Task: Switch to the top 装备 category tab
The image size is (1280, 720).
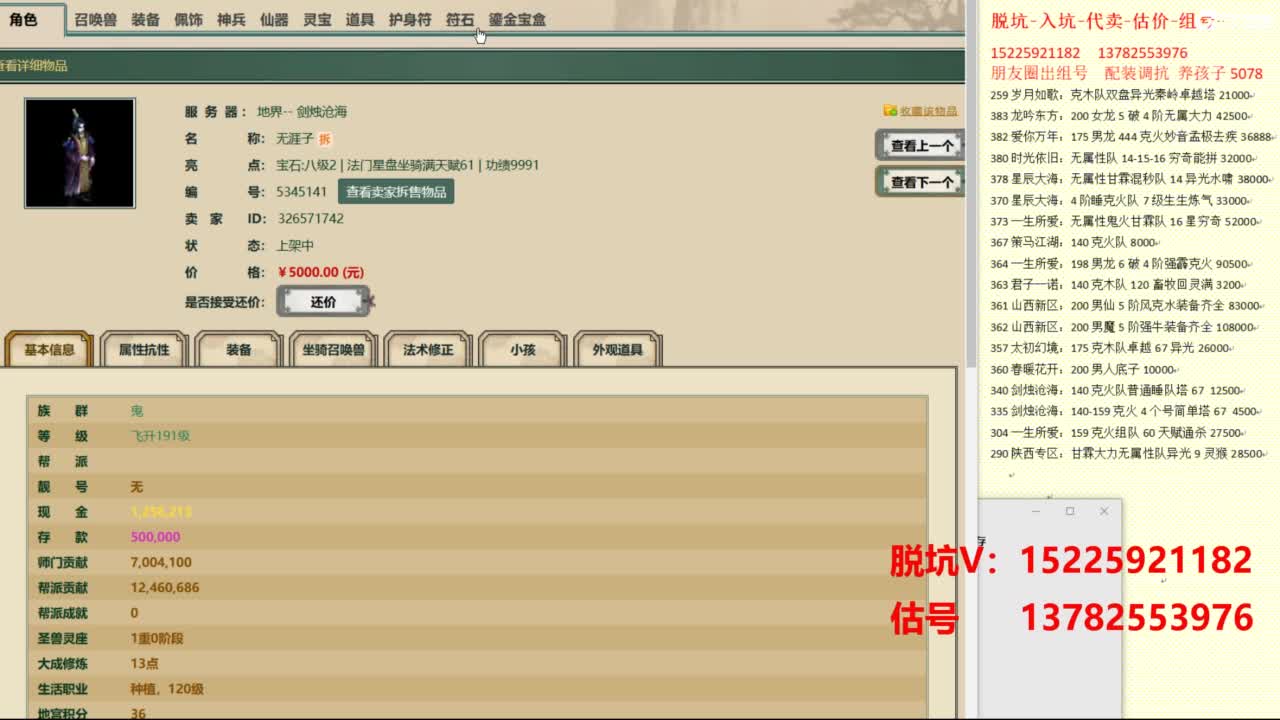Action: [146, 19]
